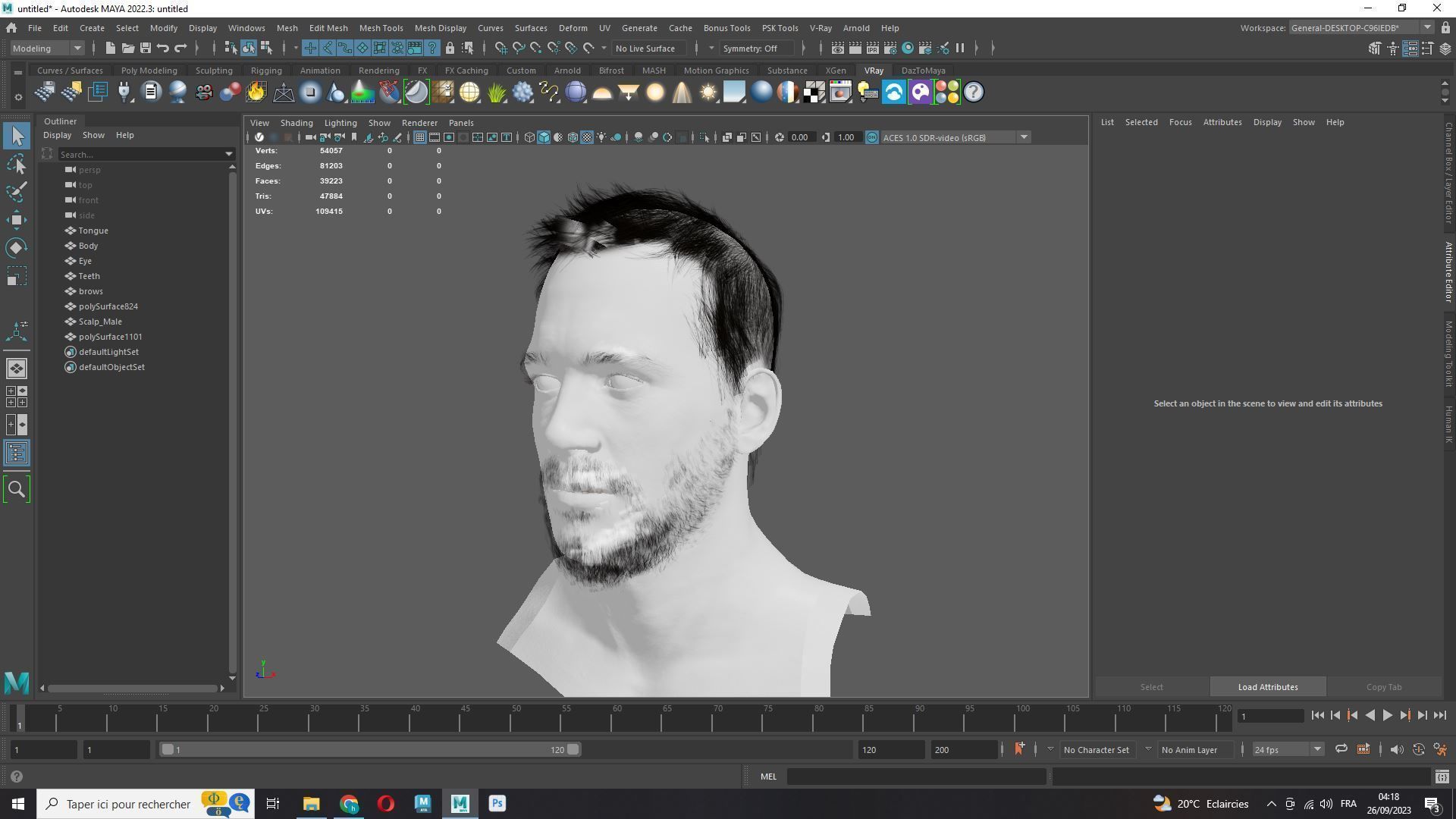Activate the Lasso select tool

(x=17, y=165)
